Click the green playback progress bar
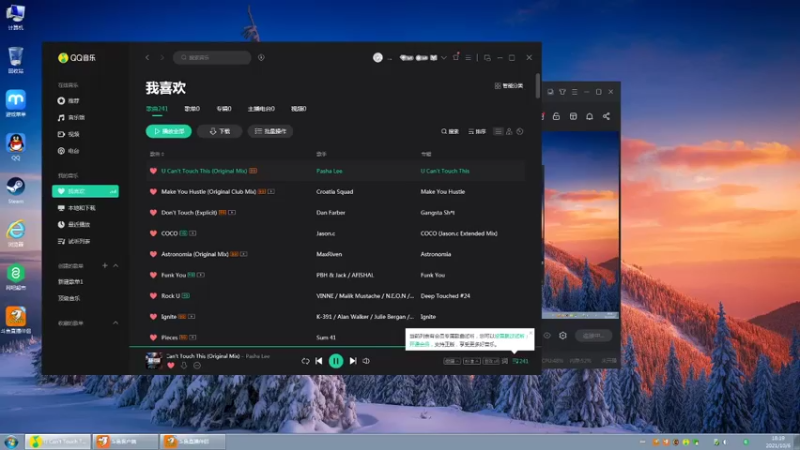The width and height of the screenshot is (800, 450). (268, 347)
